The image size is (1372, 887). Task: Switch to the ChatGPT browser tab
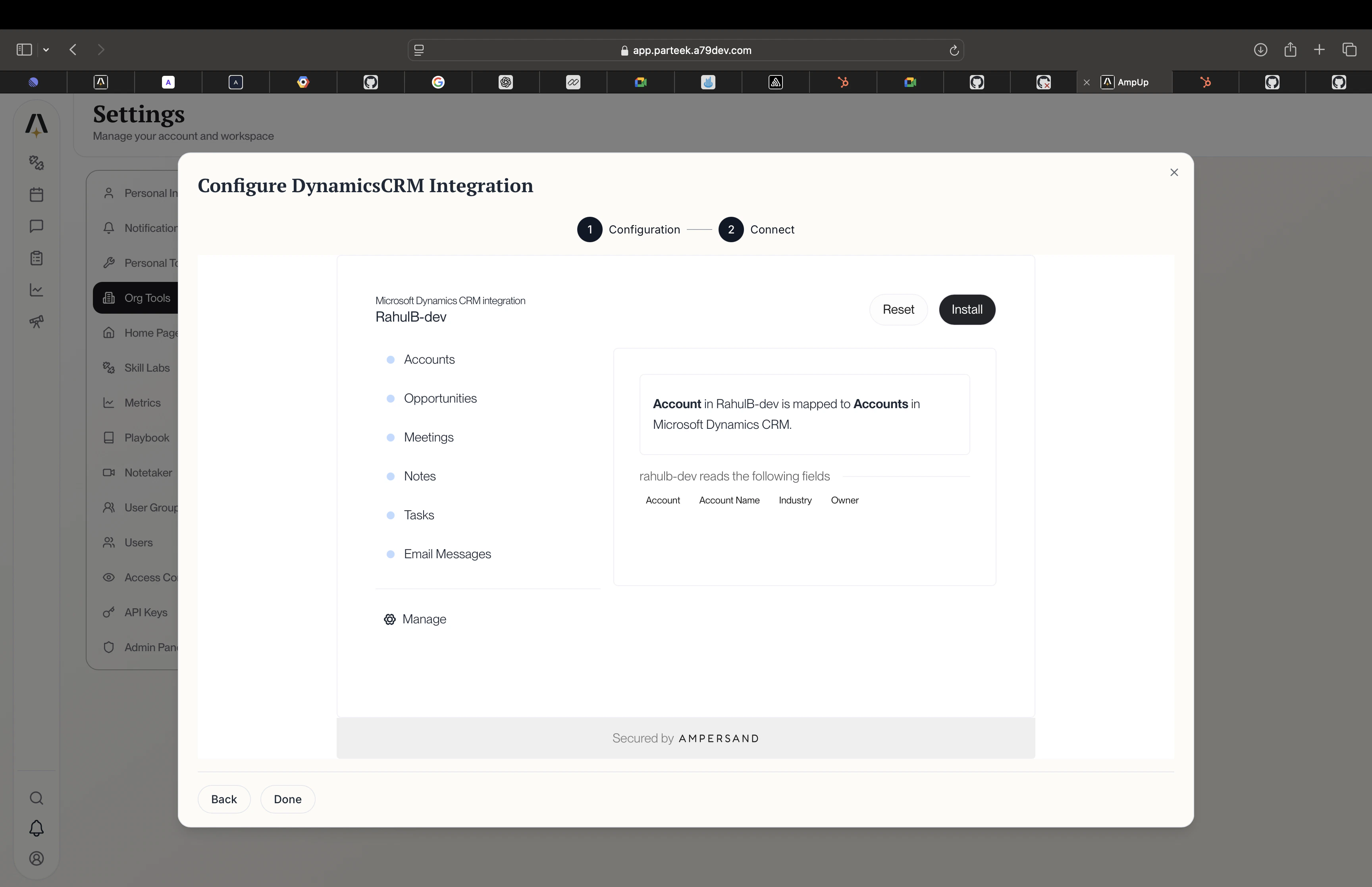click(x=505, y=82)
